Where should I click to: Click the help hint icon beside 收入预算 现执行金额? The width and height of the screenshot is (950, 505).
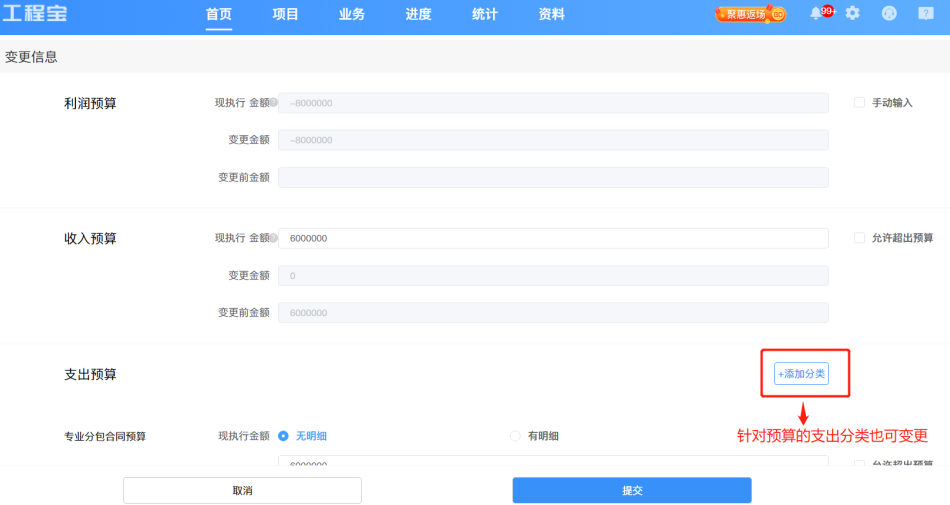pyautogui.click(x=274, y=238)
